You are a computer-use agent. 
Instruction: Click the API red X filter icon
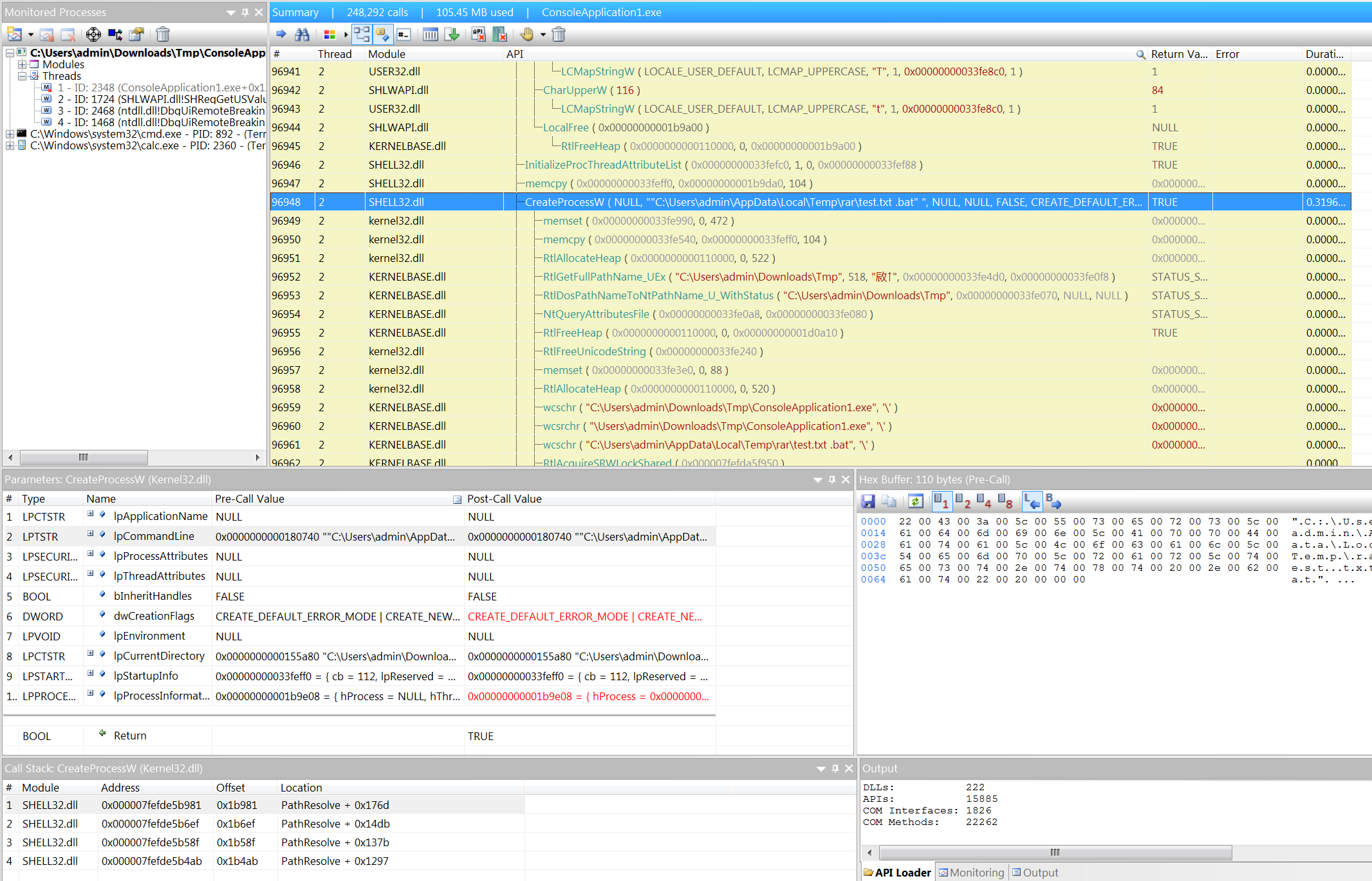coord(478,35)
